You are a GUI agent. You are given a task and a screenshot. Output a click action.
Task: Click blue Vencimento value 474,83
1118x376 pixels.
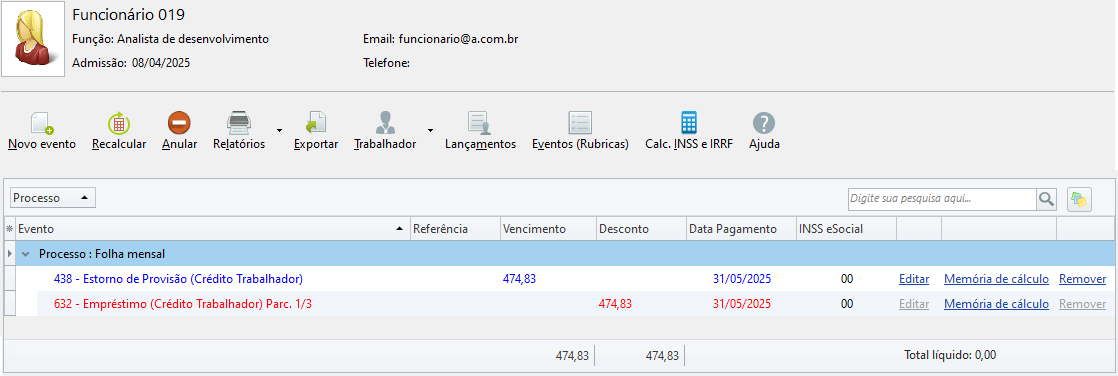click(x=519, y=279)
